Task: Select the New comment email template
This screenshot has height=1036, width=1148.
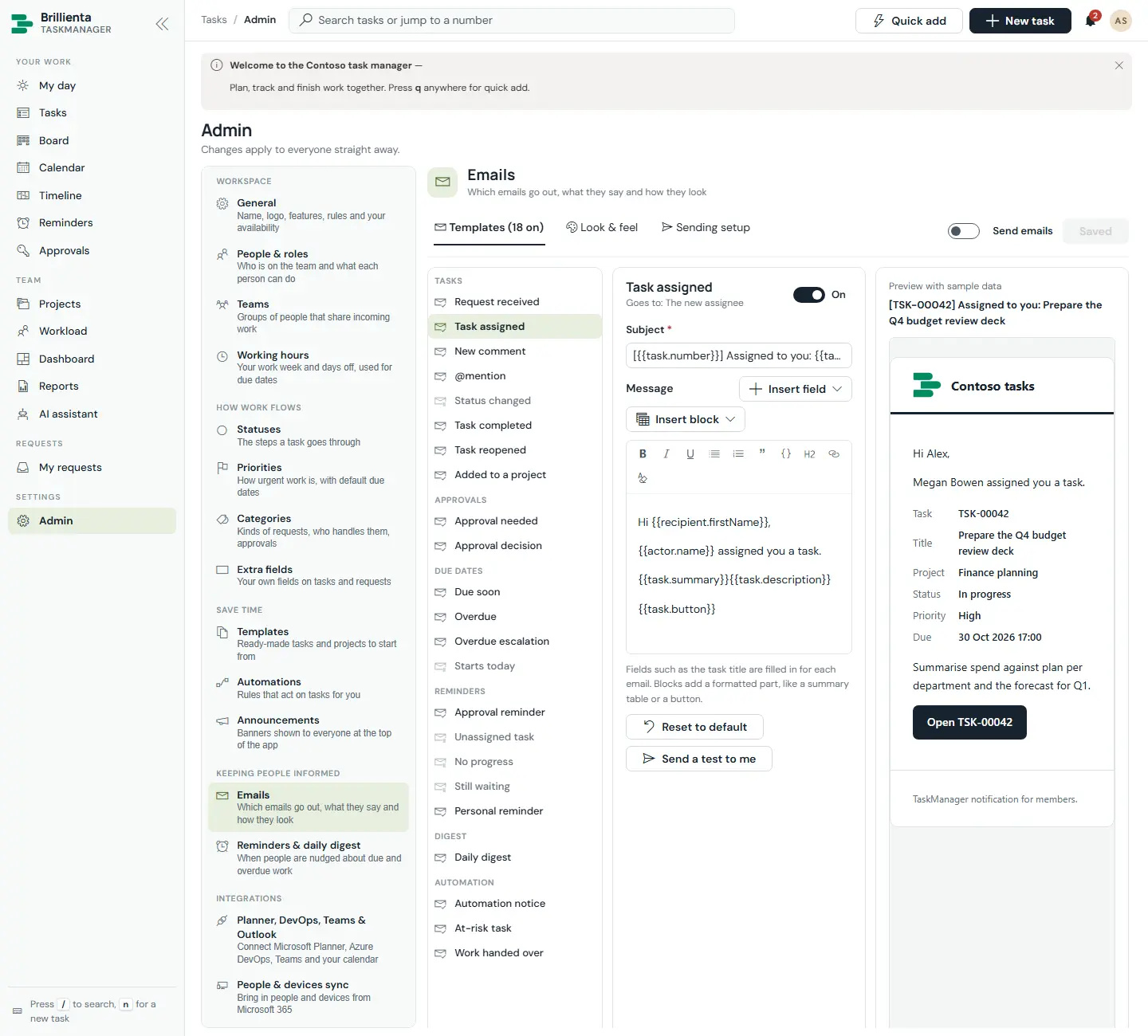Action: point(515,351)
